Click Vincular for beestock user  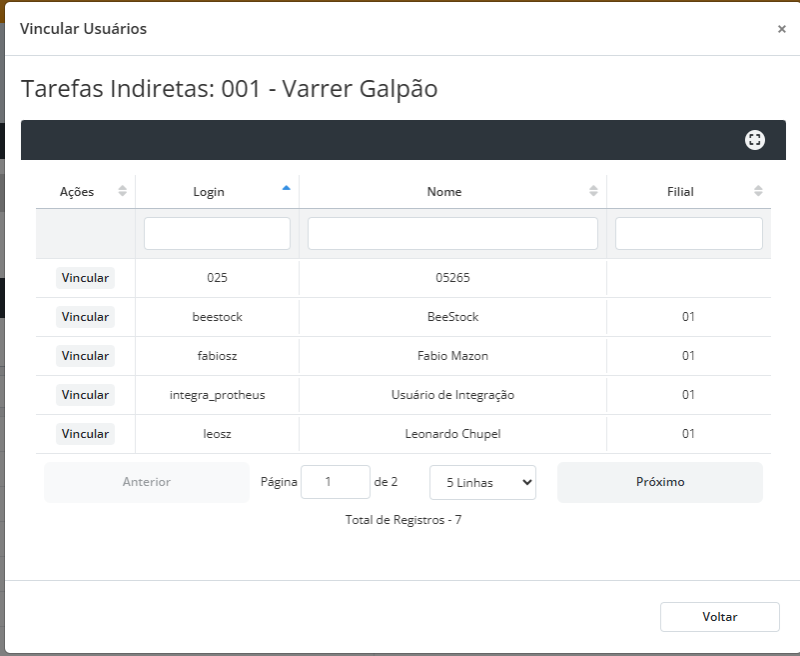(x=85, y=317)
